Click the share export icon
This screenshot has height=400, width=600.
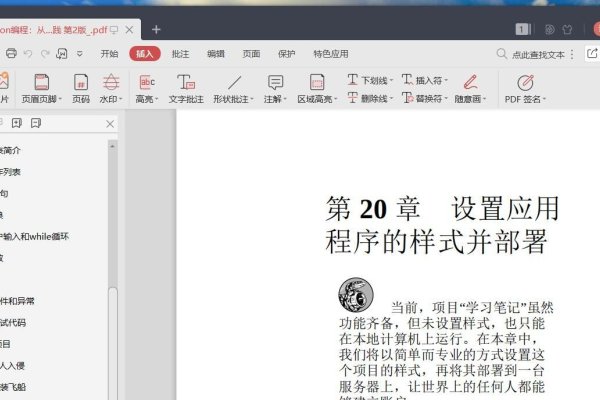coord(592,53)
